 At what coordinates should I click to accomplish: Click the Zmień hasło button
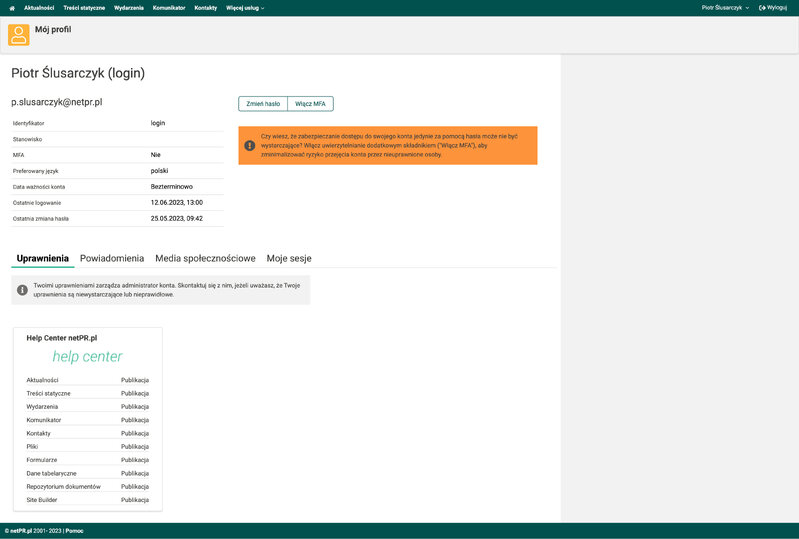pyautogui.click(x=263, y=104)
